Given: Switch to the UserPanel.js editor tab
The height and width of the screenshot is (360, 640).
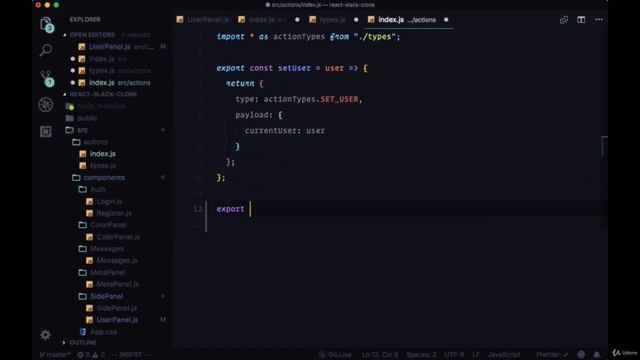Looking at the screenshot, I should click(x=202, y=20).
